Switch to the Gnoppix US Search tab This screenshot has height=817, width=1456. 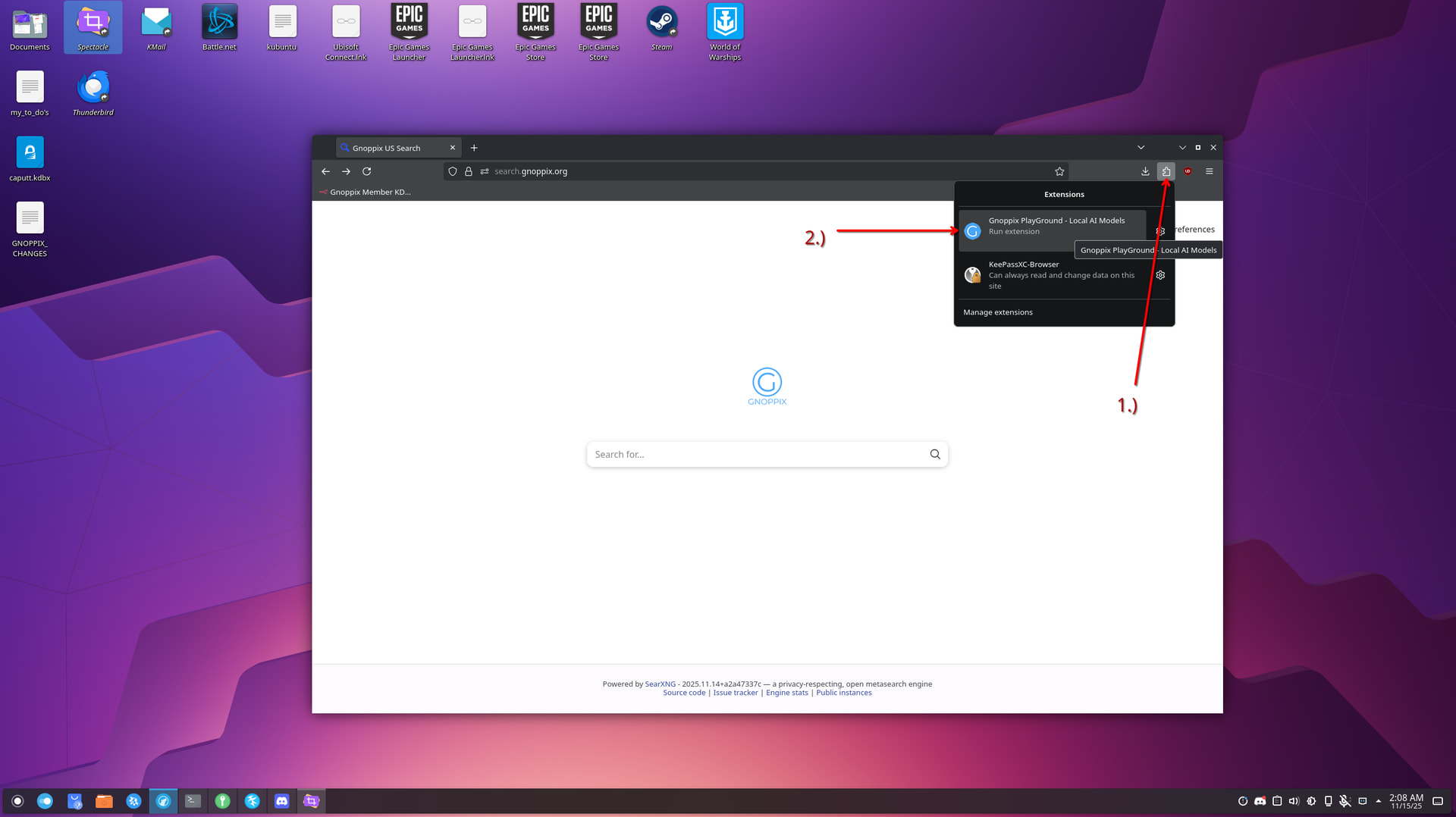391,148
